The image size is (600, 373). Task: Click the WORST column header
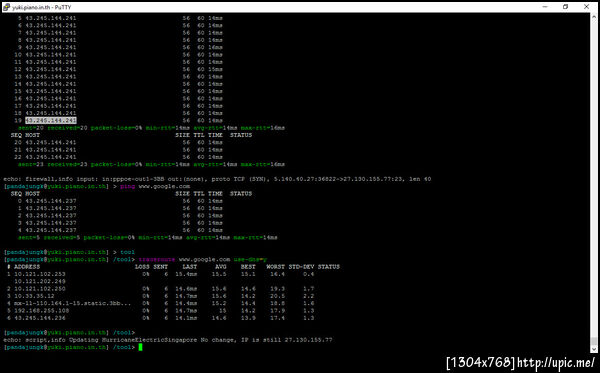click(x=276, y=267)
